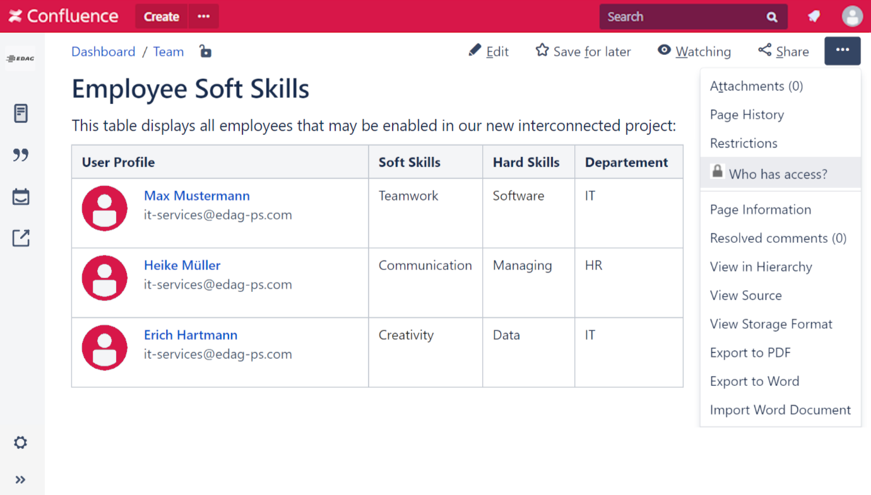This screenshot has height=495, width=871.
Task: Choose Page History menu entry
Action: (746, 115)
